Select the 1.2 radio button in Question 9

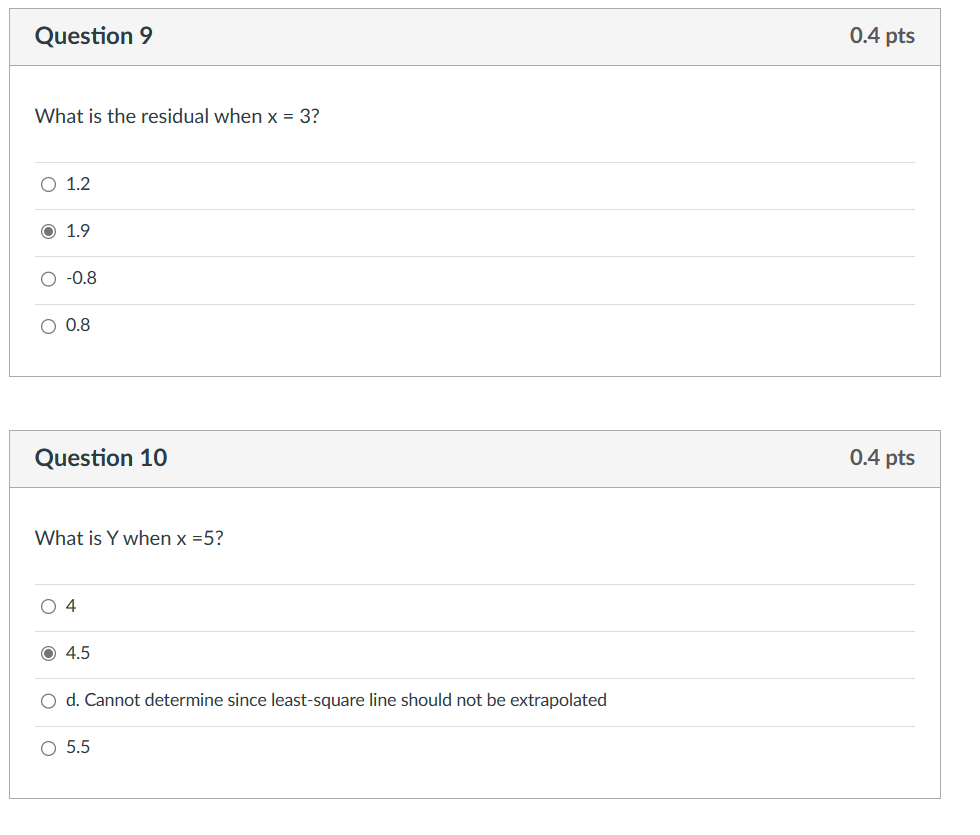tap(48, 184)
